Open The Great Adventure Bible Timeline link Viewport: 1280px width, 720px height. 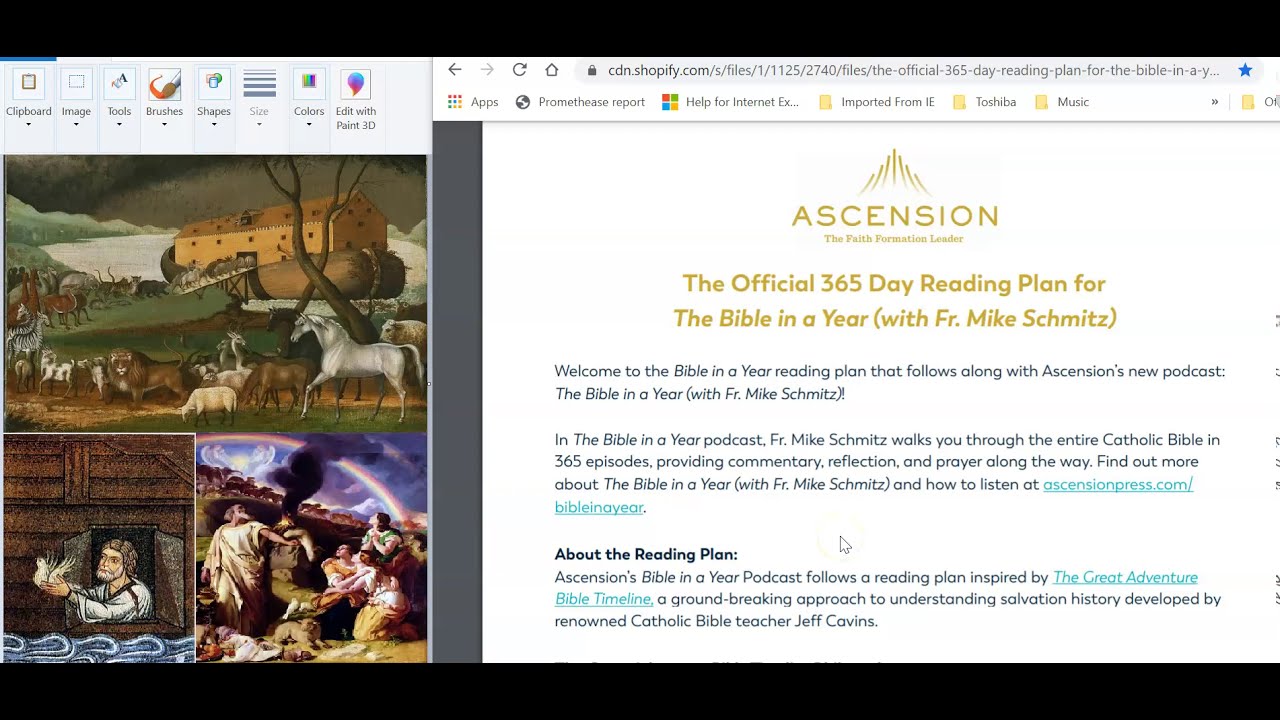click(1125, 577)
